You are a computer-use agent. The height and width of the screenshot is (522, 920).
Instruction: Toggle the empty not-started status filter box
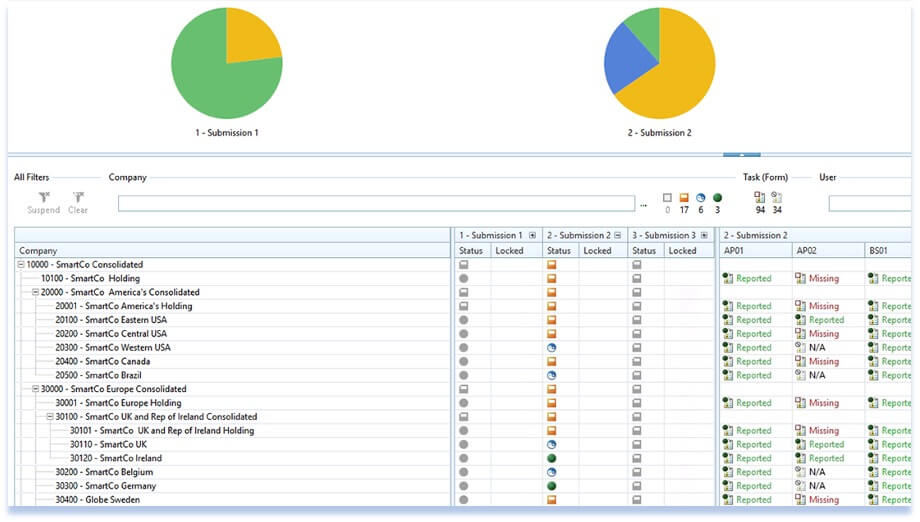(667, 198)
